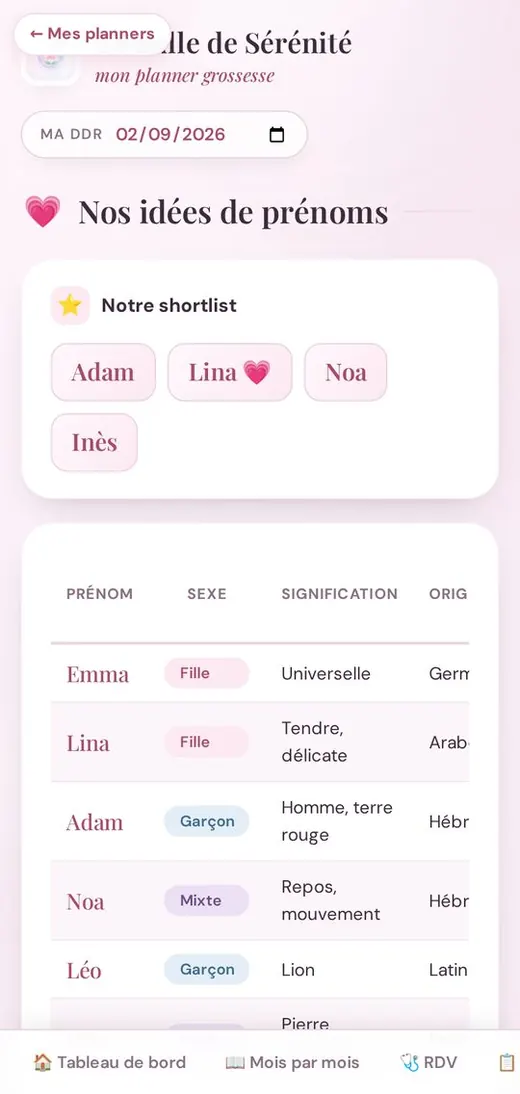Go back to Mes planners

92,33
